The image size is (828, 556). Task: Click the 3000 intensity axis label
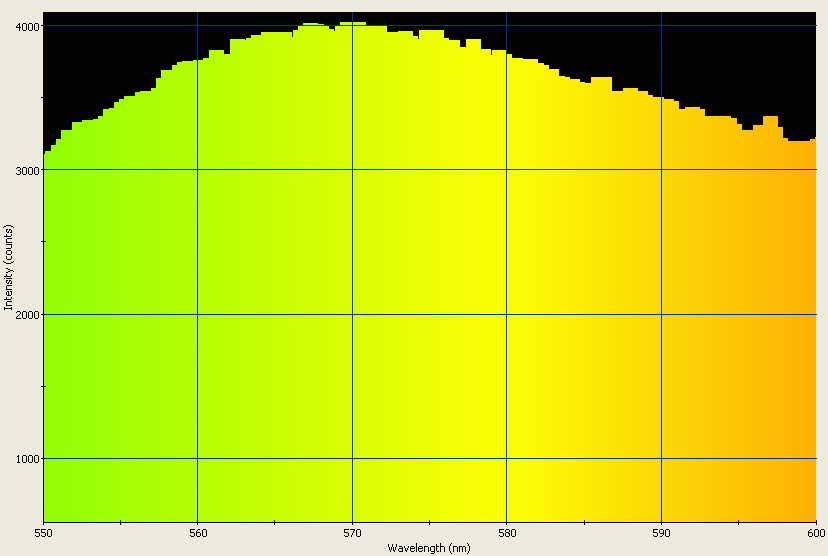(x=27, y=170)
